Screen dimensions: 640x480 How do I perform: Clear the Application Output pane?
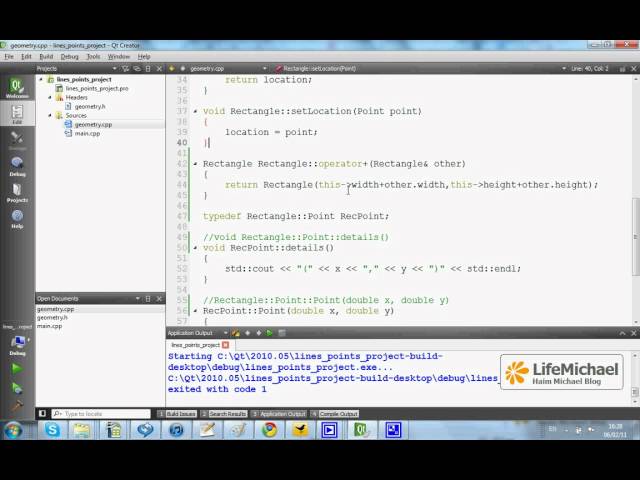[x=236, y=333]
